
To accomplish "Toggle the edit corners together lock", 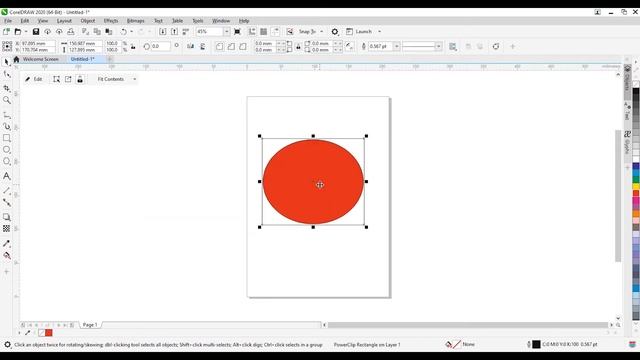I will [x=298, y=47].
